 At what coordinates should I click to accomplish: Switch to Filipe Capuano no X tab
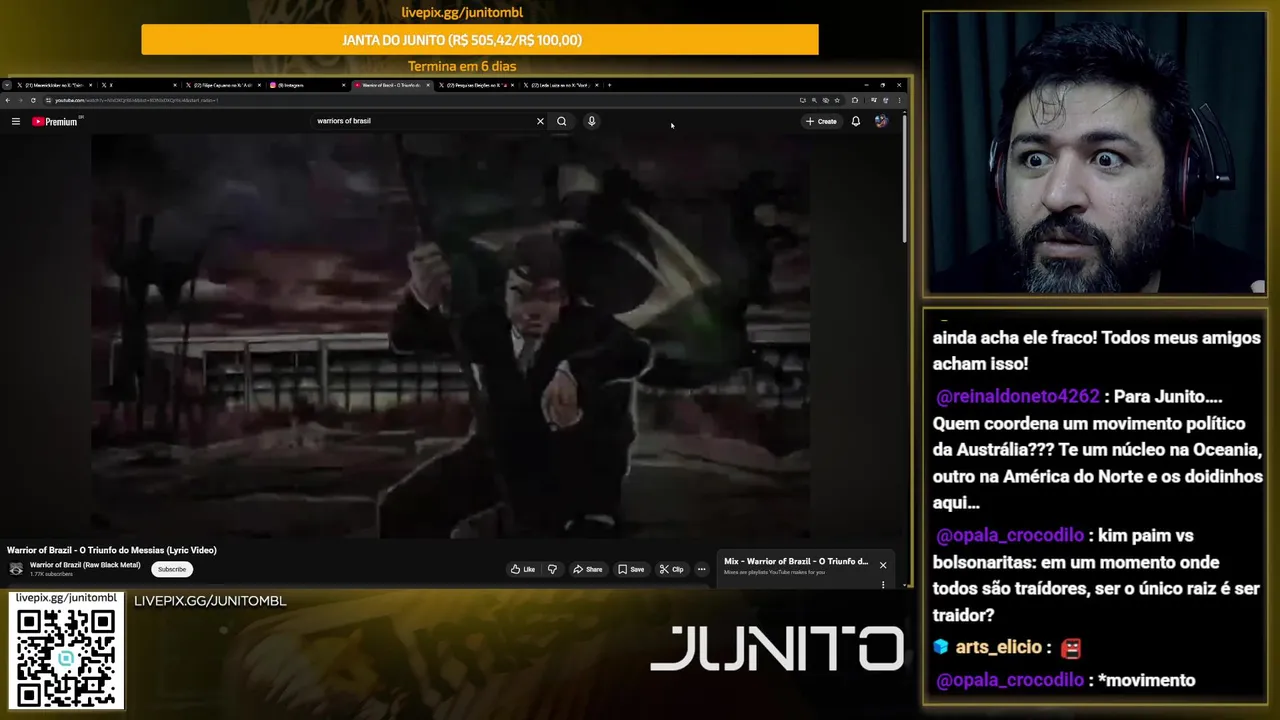pyautogui.click(x=223, y=85)
